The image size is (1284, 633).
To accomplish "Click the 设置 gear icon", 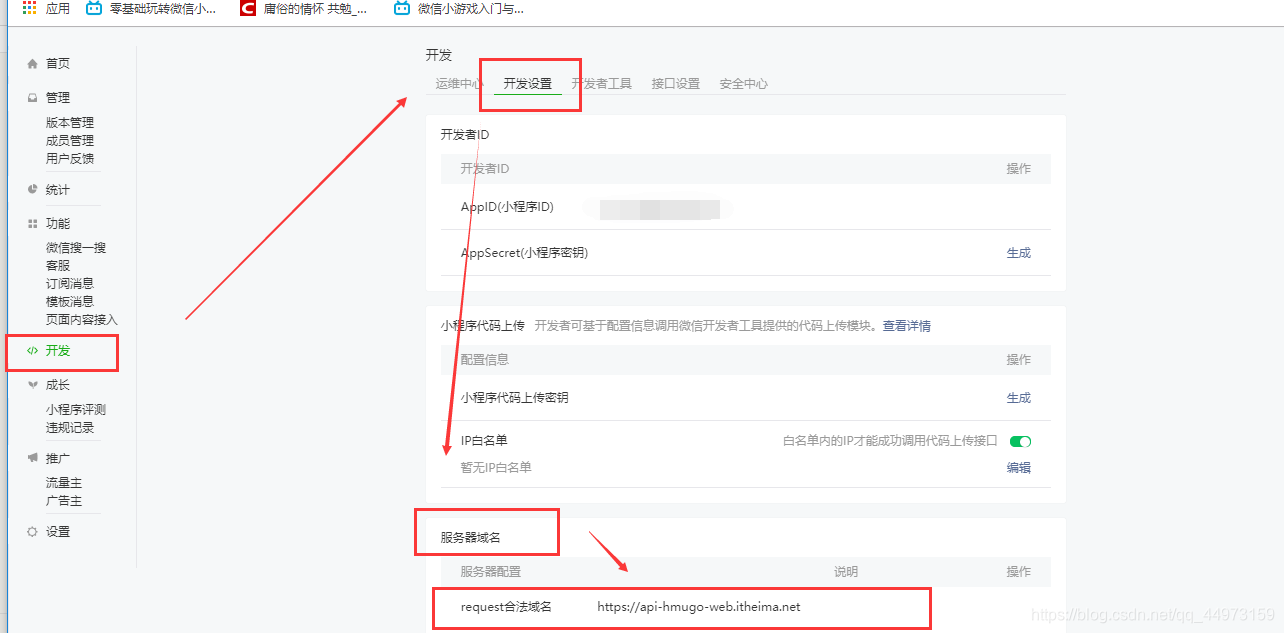I will (x=32, y=532).
